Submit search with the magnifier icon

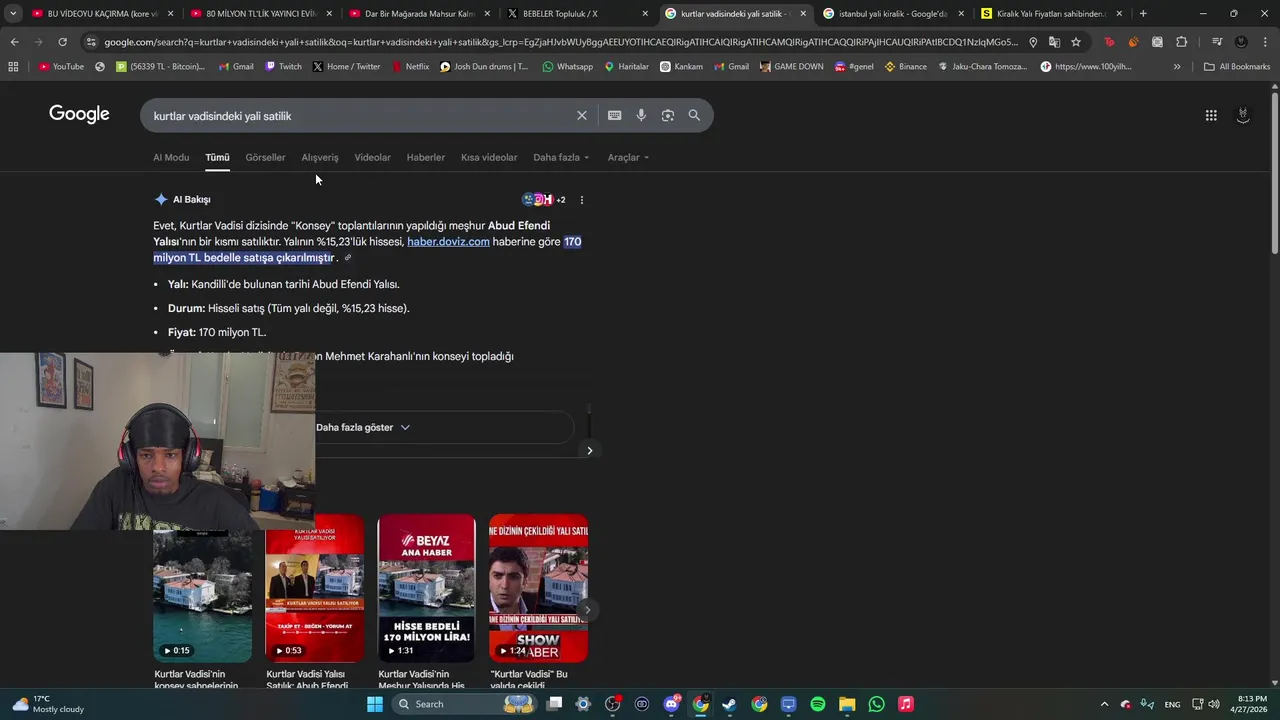point(694,115)
